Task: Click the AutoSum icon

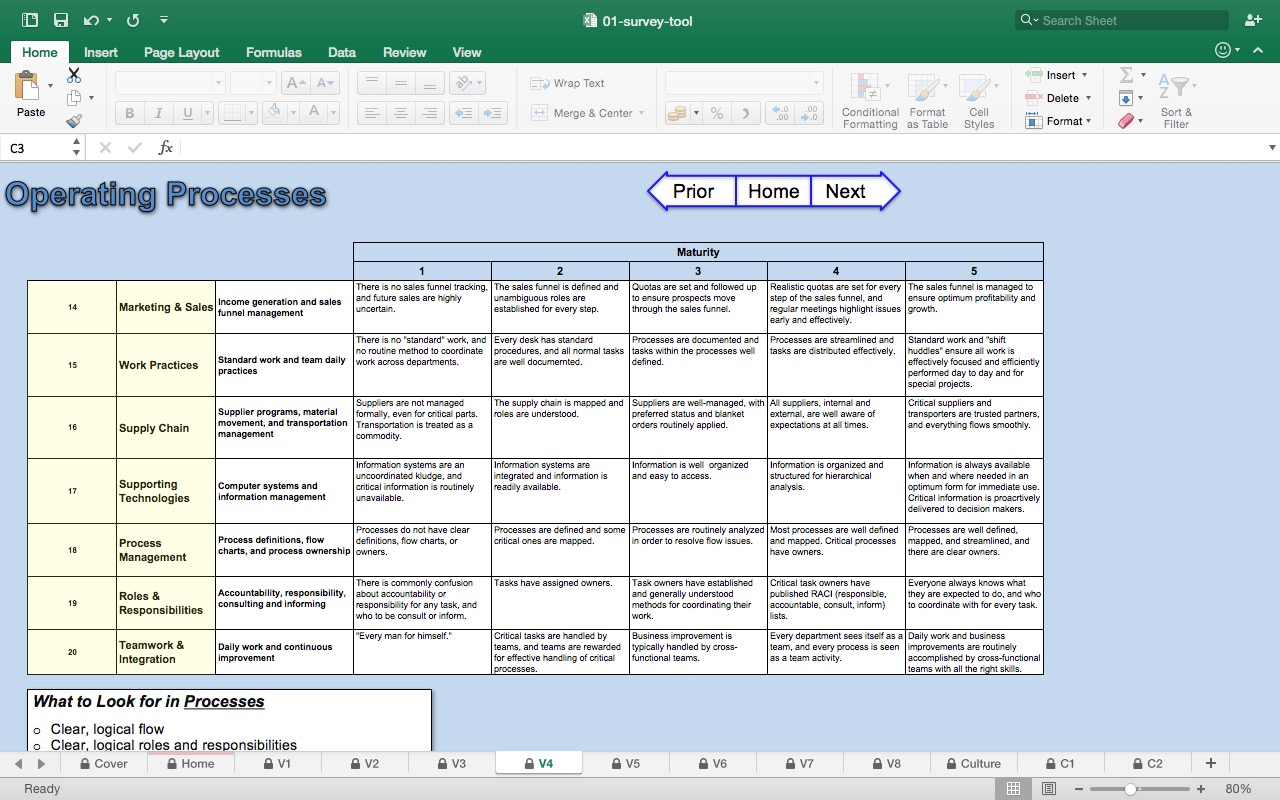Action: pos(1128,74)
